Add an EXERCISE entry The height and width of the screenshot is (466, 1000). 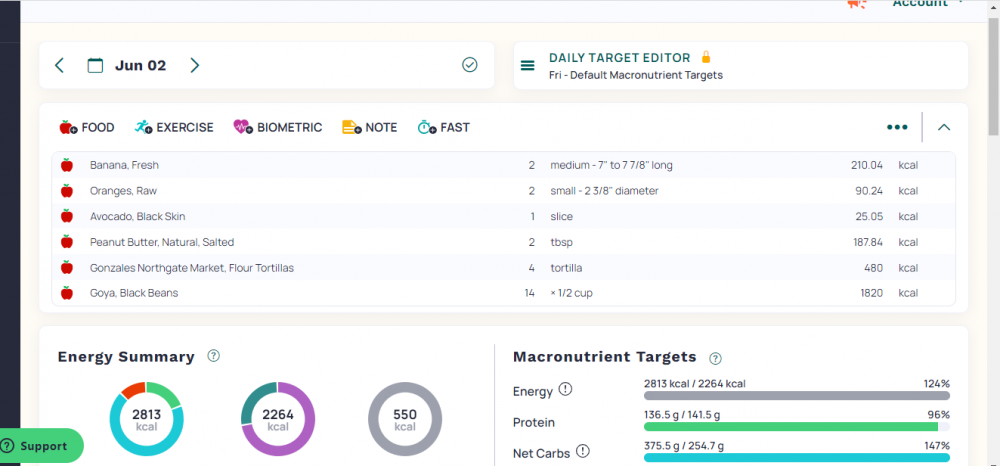(x=174, y=127)
